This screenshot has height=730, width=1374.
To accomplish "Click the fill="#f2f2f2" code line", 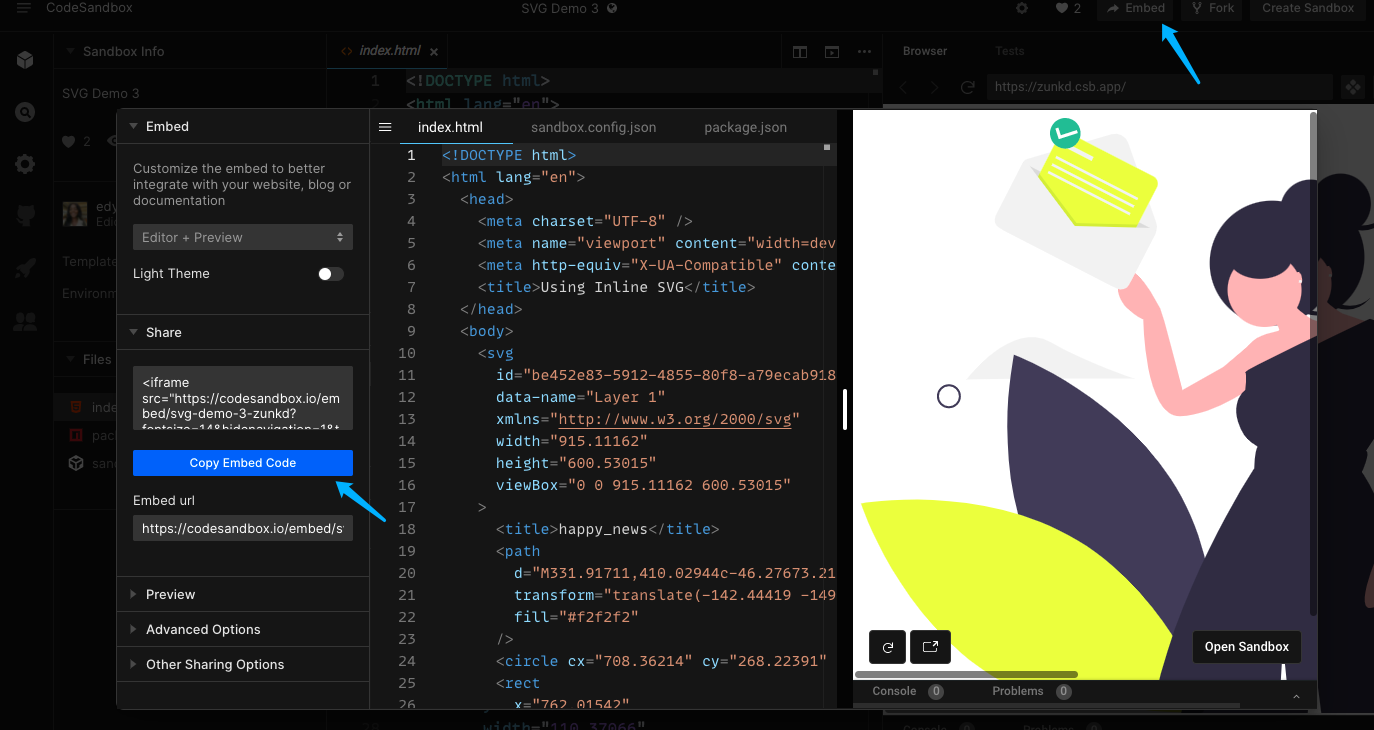I will 576,617.
